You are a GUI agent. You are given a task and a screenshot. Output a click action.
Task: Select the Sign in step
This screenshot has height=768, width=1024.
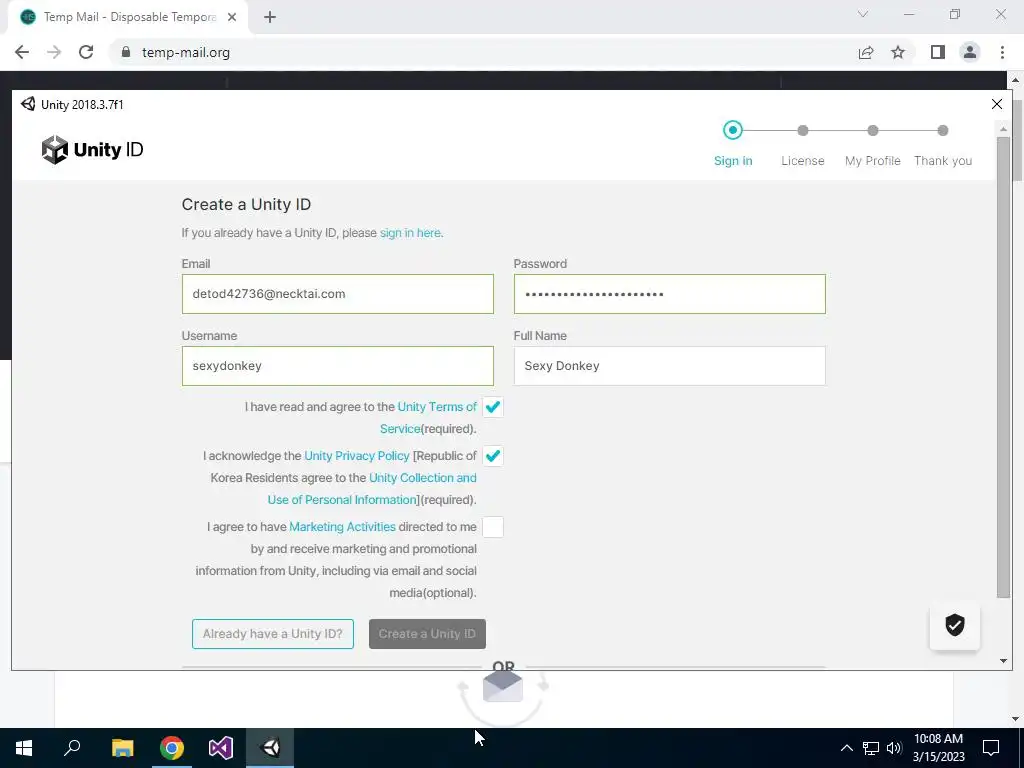tap(733, 144)
